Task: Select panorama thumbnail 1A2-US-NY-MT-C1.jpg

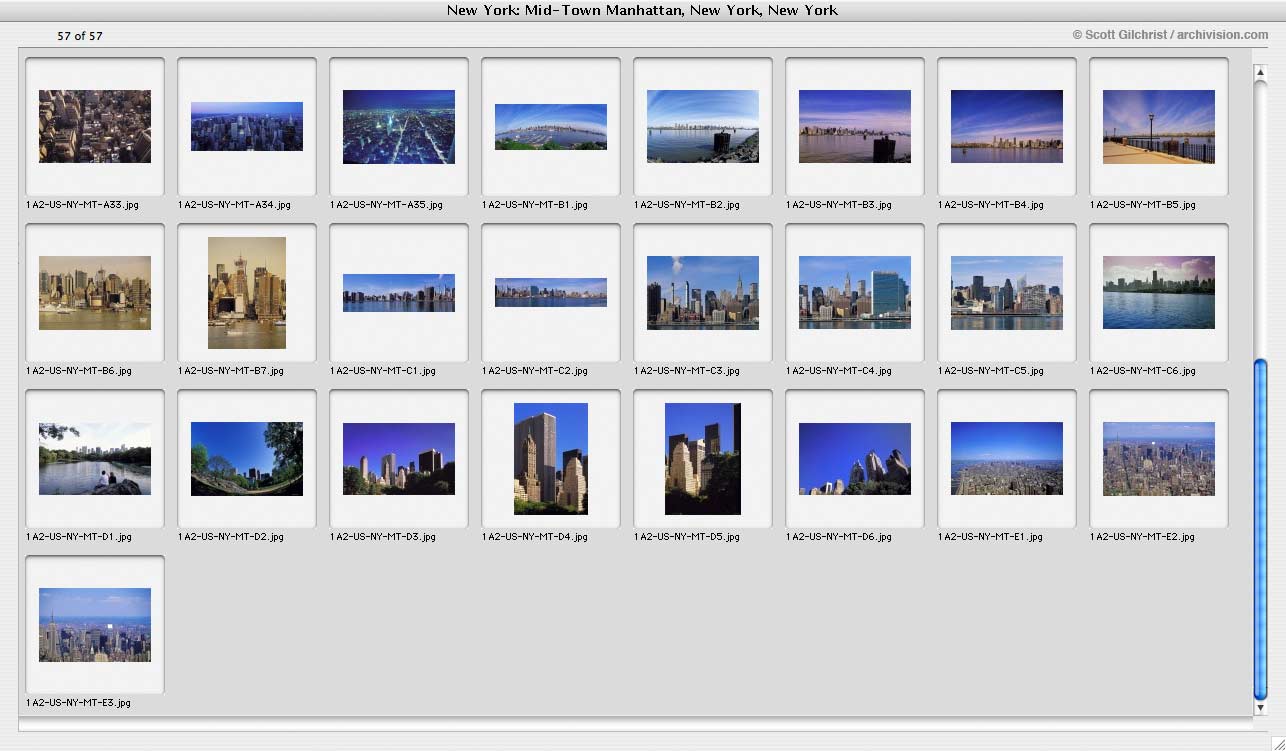Action: click(399, 293)
